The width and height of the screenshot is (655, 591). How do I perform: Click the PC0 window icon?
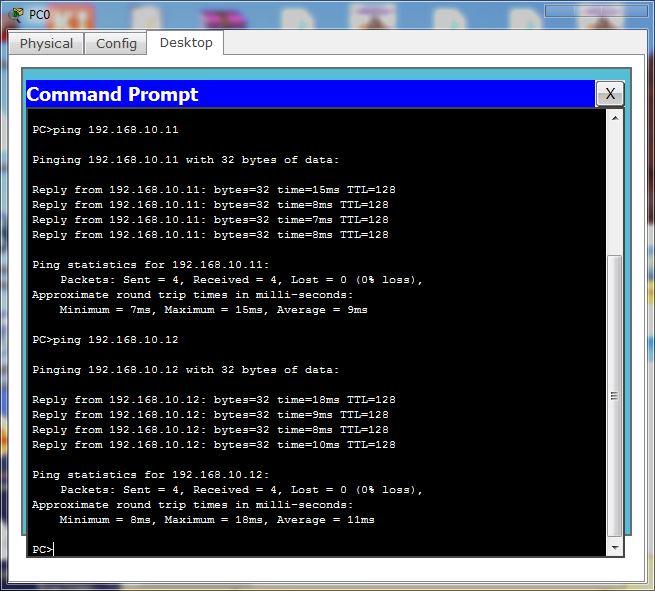coord(17,15)
